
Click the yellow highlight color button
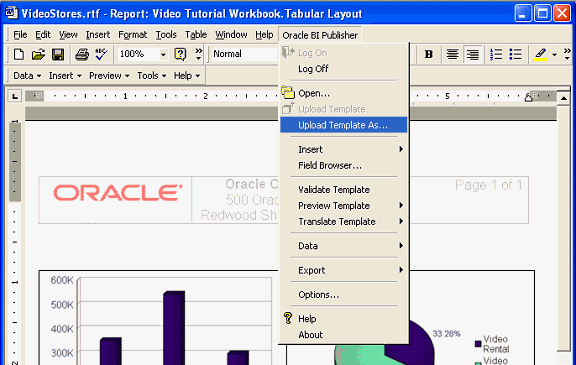[540, 54]
